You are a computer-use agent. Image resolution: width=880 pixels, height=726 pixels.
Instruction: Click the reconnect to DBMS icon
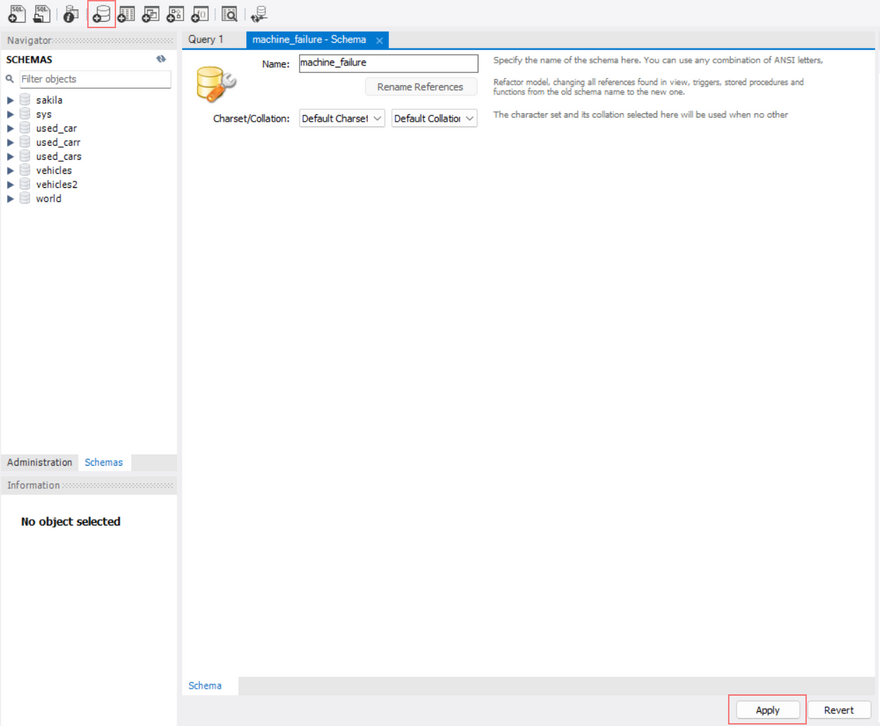tap(259, 14)
